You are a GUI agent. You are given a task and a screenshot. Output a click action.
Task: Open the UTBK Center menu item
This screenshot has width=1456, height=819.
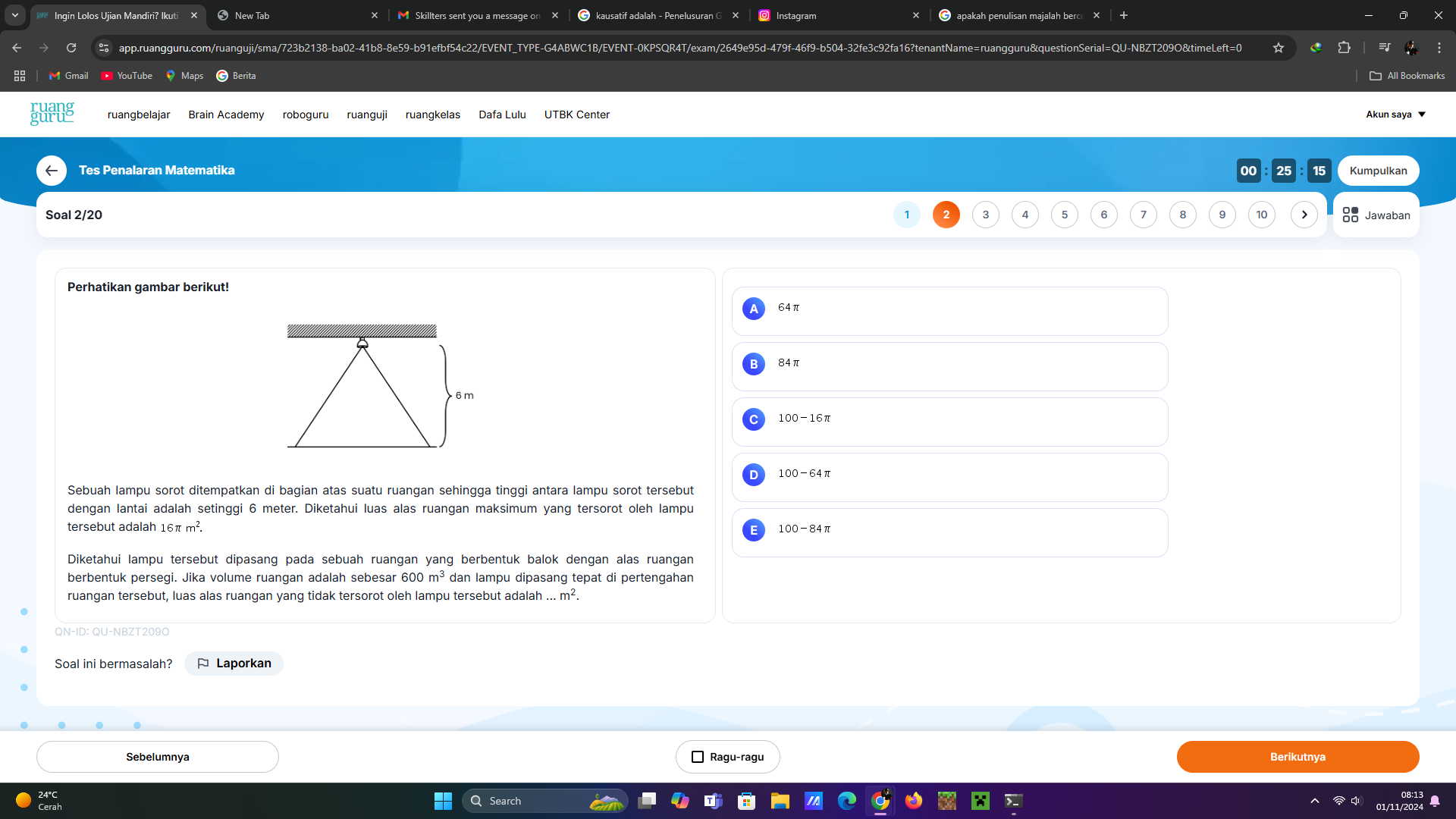(x=576, y=113)
